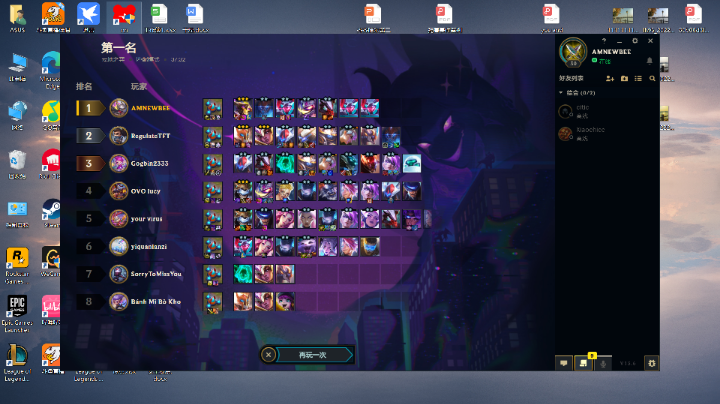
Task: Open the blue Word .docx file on desktop
Action: [195, 17]
